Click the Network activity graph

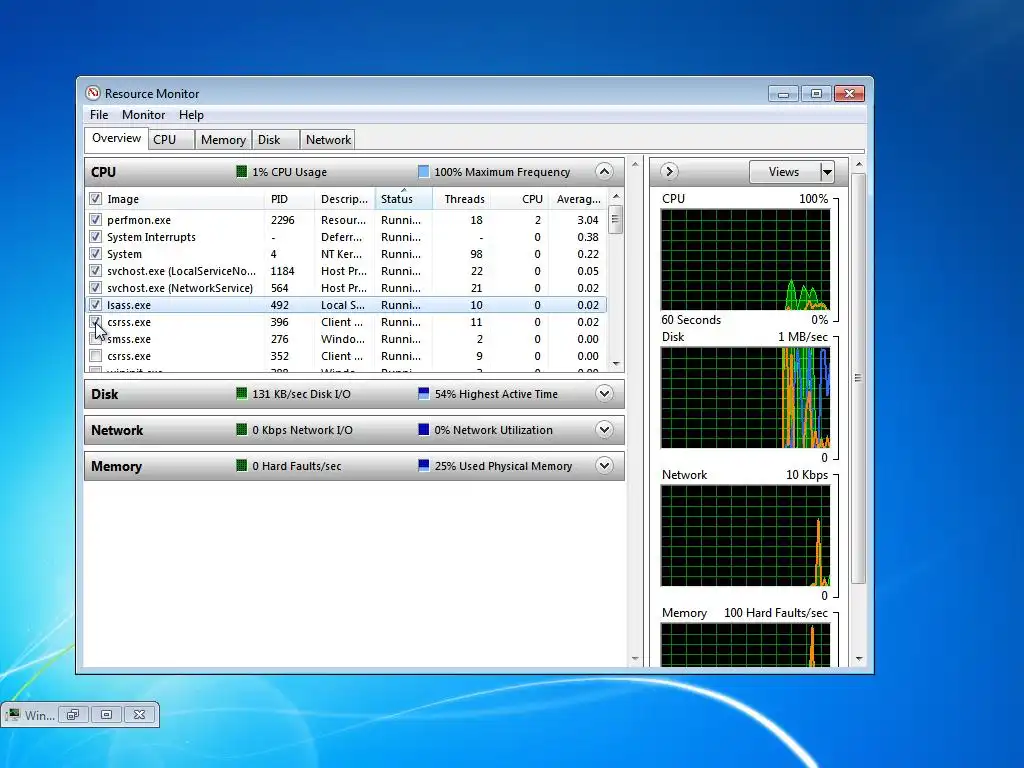click(745, 536)
